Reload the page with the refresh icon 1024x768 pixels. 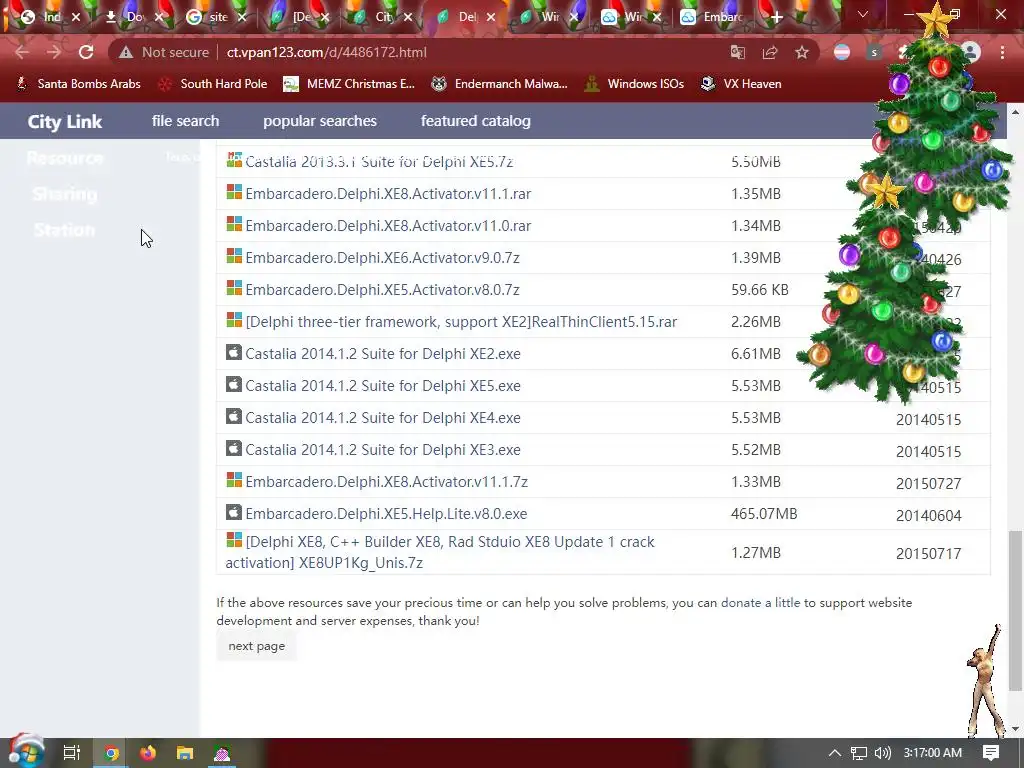coord(86,52)
